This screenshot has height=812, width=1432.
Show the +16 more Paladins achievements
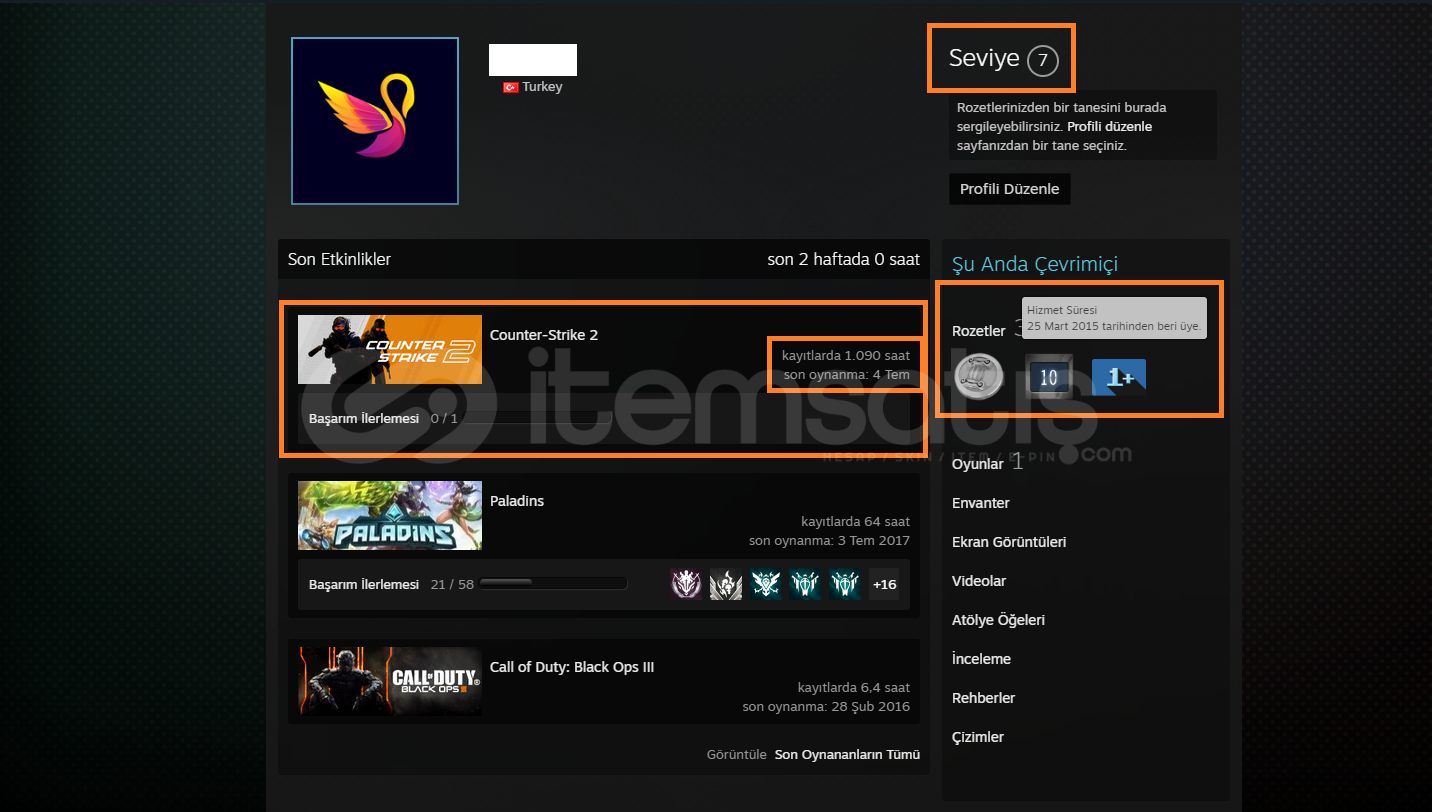(x=884, y=584)
